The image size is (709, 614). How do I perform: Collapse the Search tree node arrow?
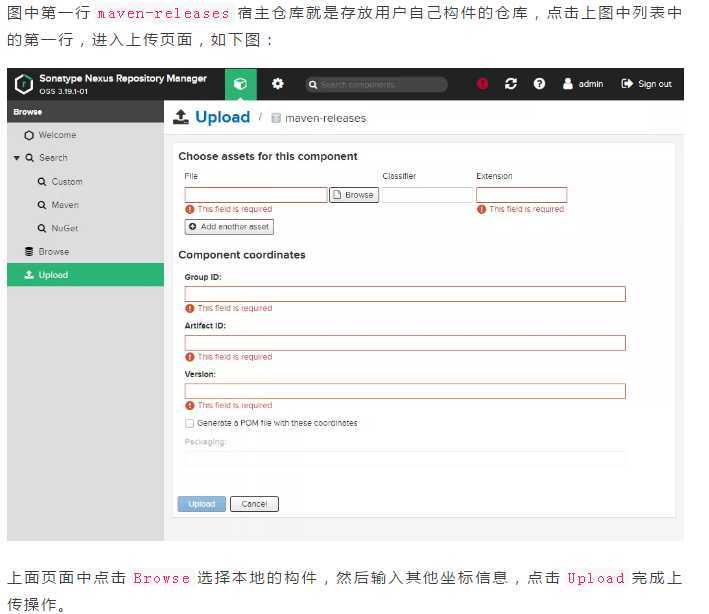(17, 158)
